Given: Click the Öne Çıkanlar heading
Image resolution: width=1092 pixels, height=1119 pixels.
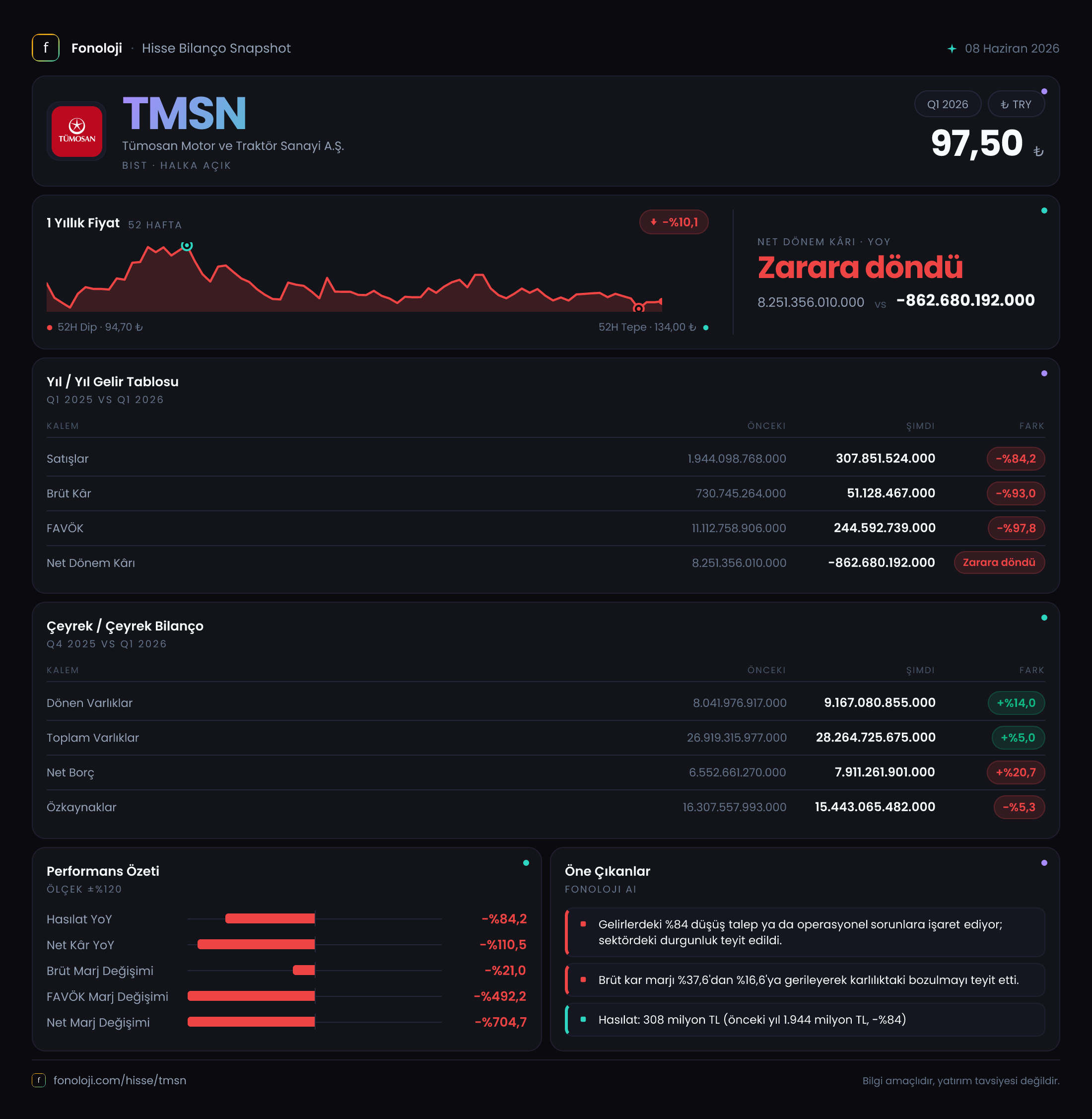Looking at the screenshot, I should click(608, 871).
